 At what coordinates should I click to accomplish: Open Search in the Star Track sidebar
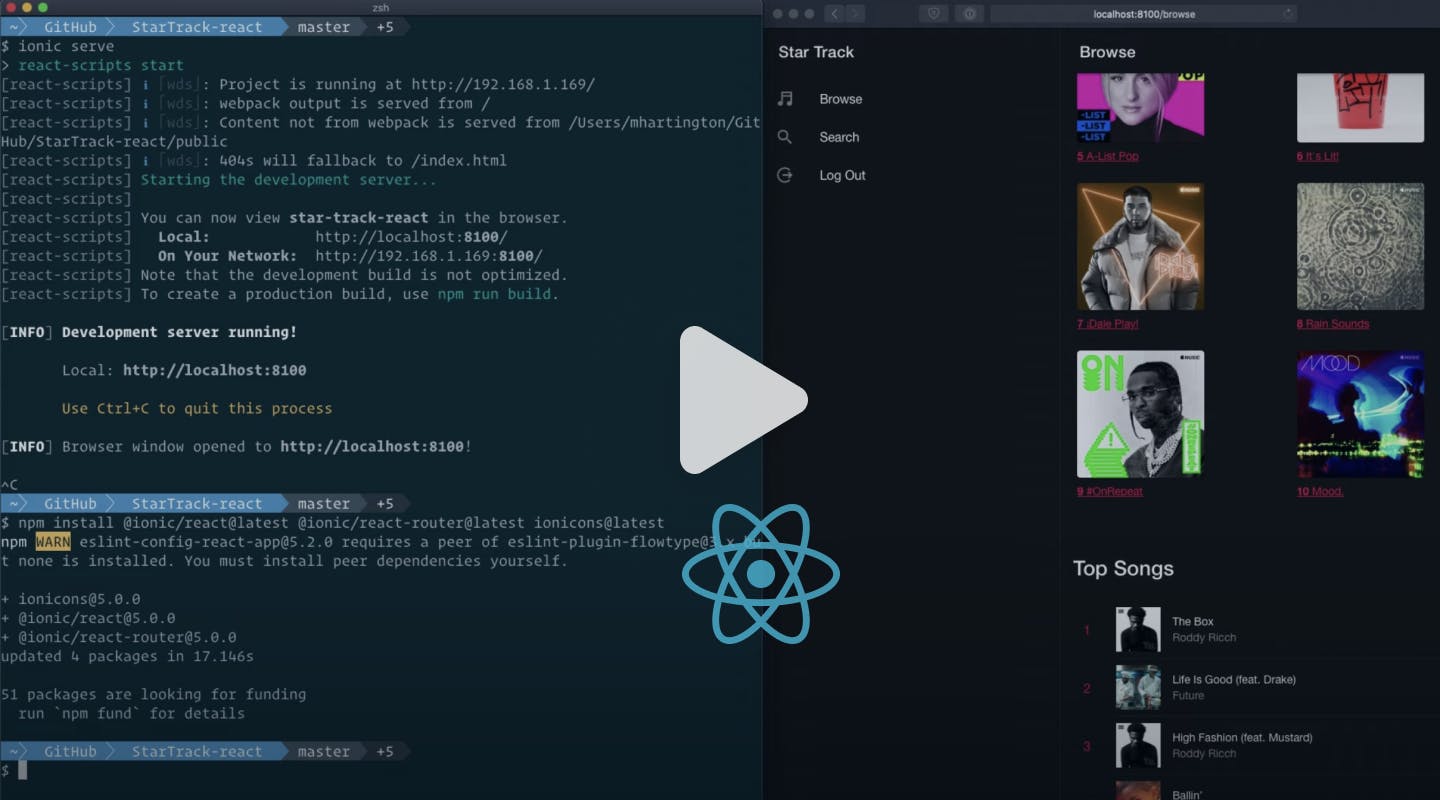pyautogui.click(x=839, y=137)
